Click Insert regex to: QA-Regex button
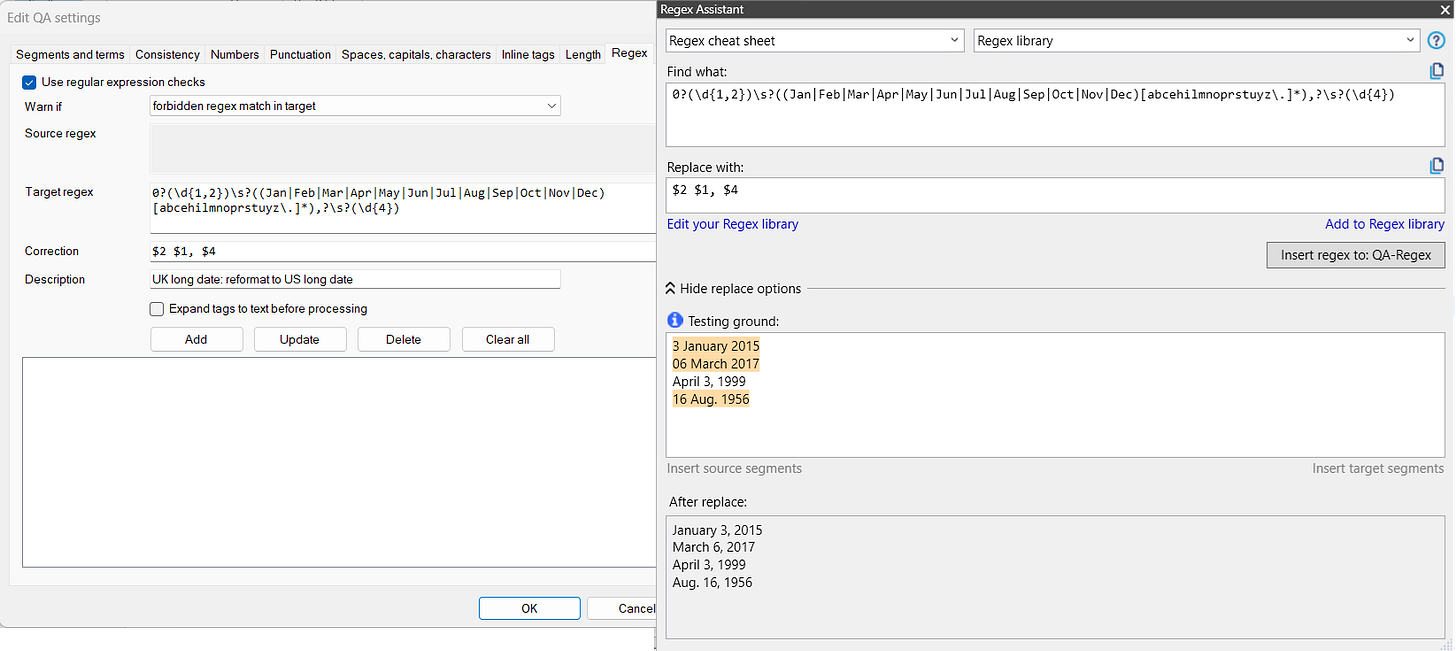The image size is (1456, 651). click(1355, 255)
